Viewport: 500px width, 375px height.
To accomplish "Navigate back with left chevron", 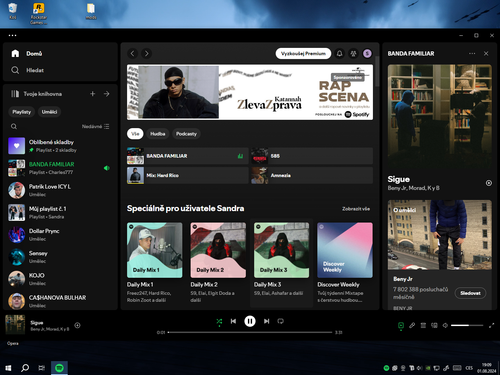I will tap(133, 54).
